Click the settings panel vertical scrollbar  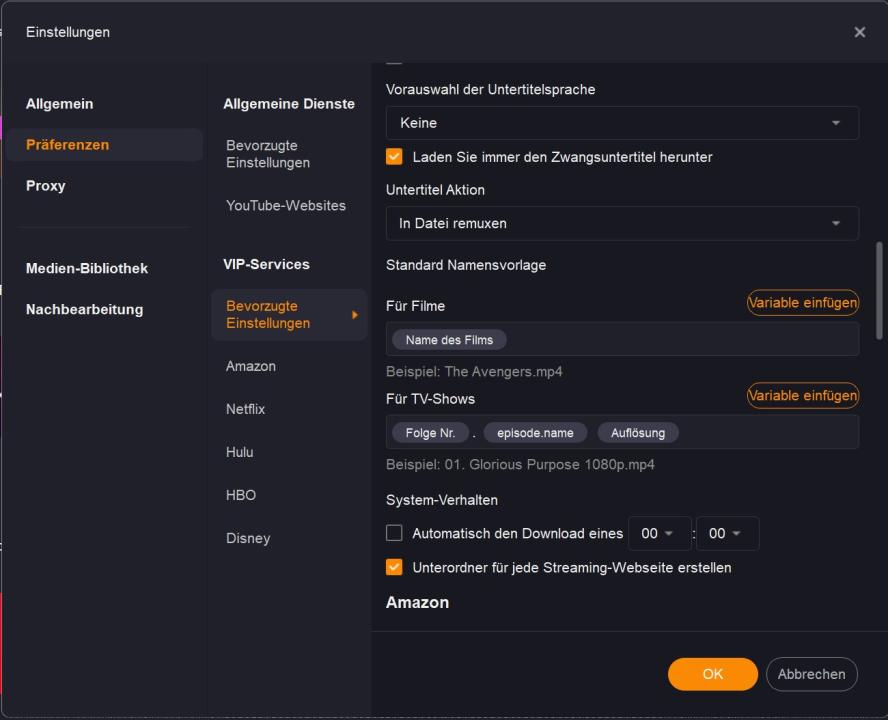point(880,290)
